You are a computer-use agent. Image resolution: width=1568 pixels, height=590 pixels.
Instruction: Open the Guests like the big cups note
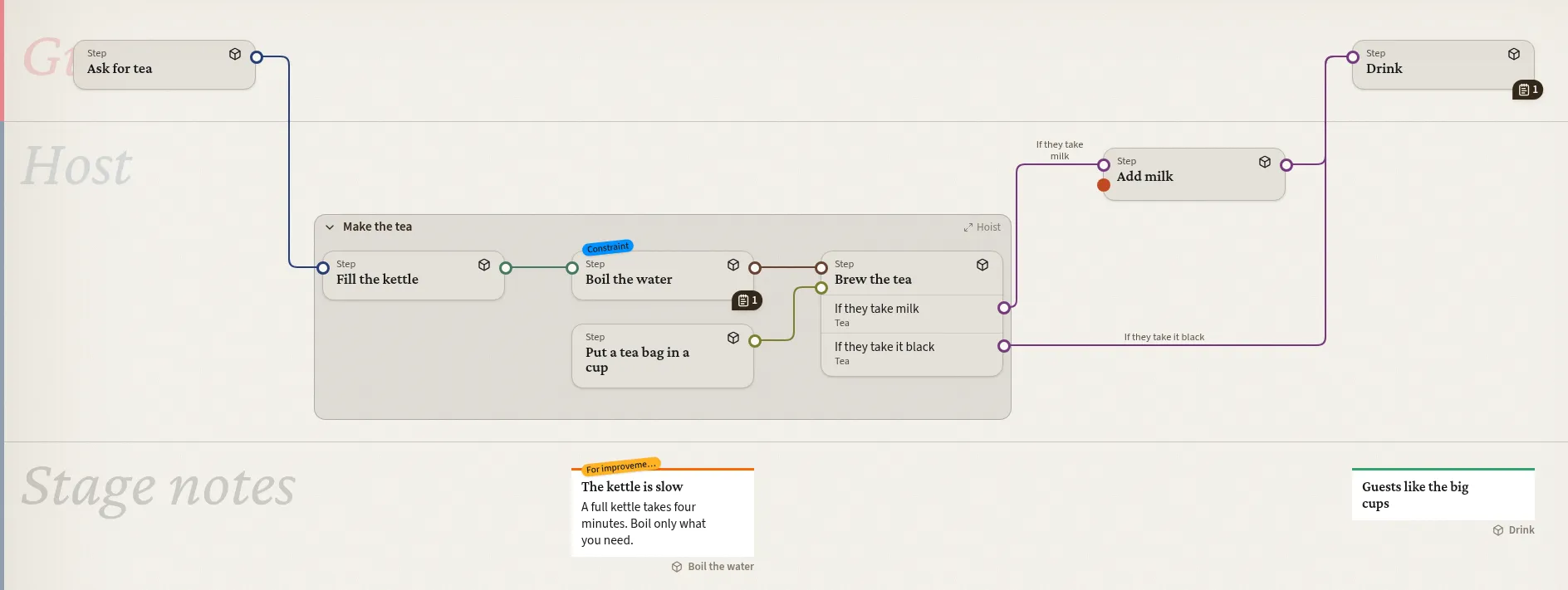[1443, 495]
